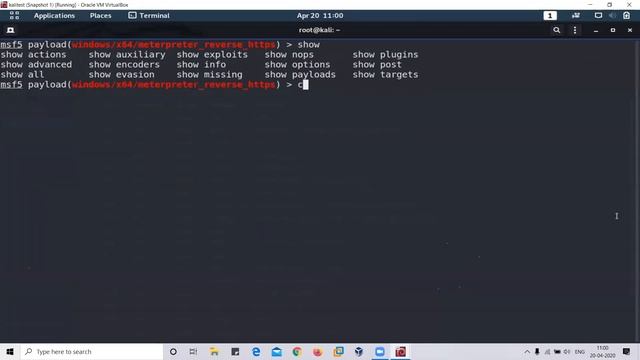Open the clock showing Apr 20 11:00
Viewport: 640px width, 360px height.
(320, 16)
